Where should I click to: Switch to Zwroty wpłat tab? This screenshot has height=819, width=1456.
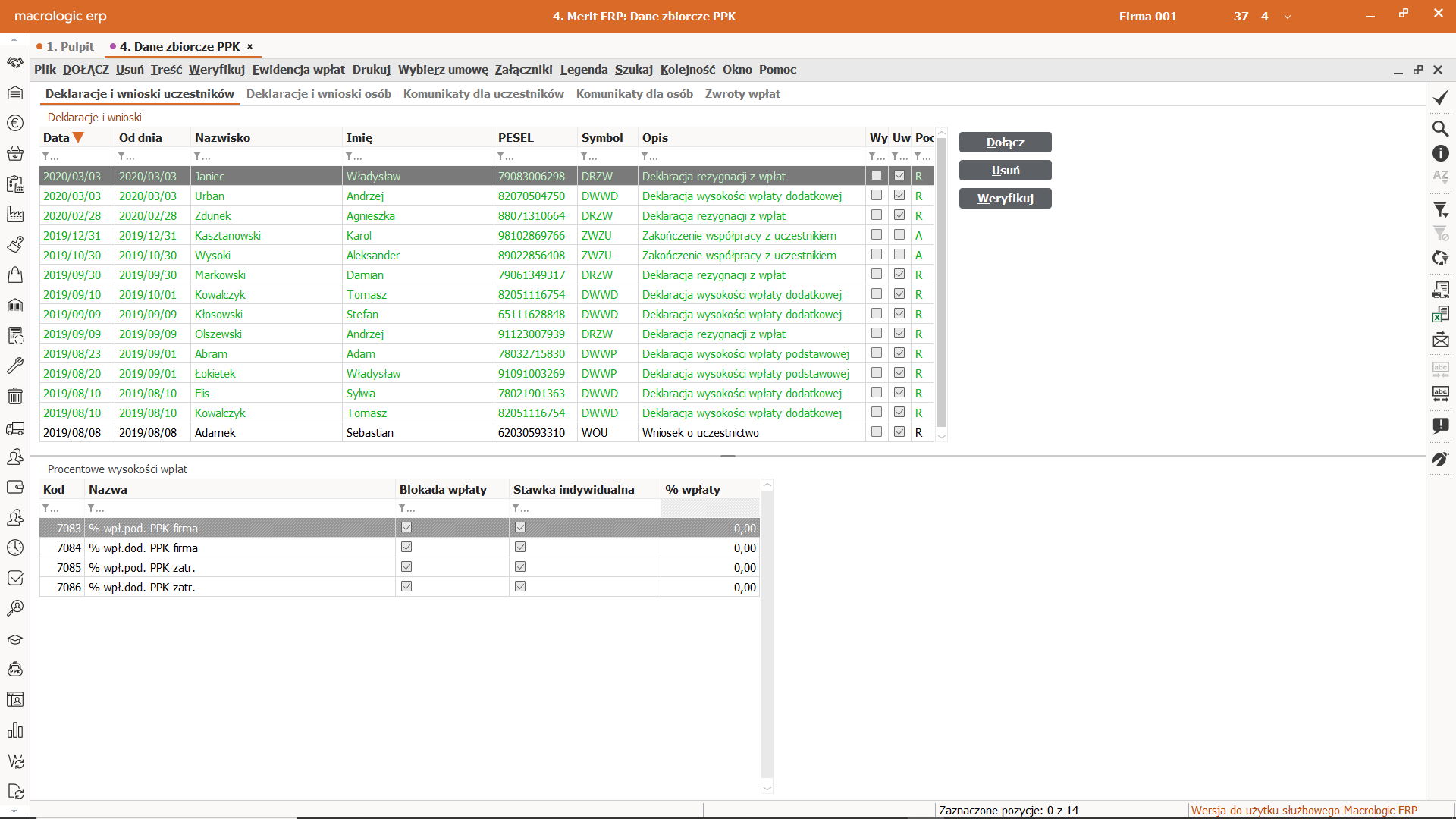742,94
